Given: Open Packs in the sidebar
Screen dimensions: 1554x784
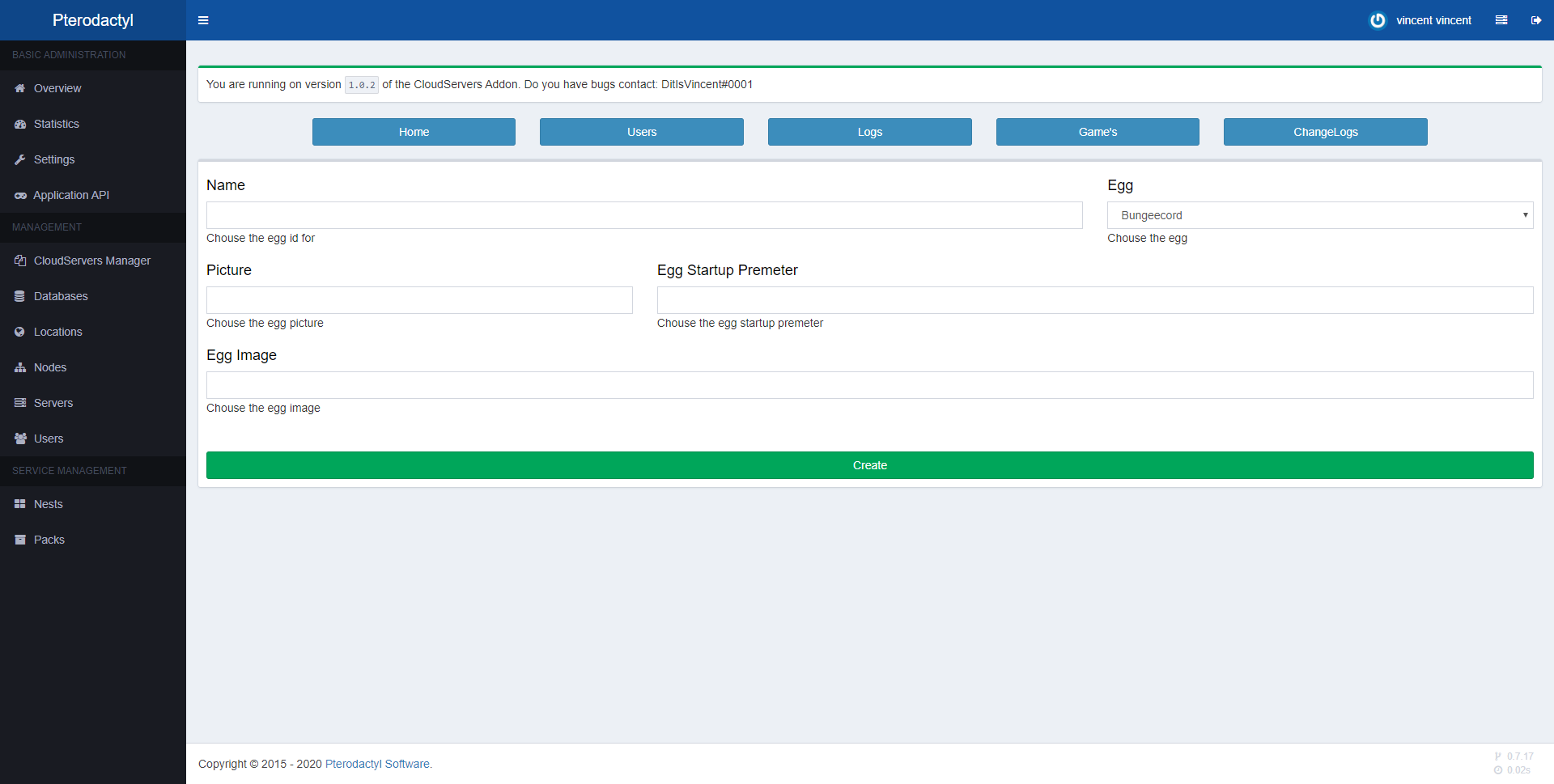Looking at the screenshot, I should coord(49,540).
